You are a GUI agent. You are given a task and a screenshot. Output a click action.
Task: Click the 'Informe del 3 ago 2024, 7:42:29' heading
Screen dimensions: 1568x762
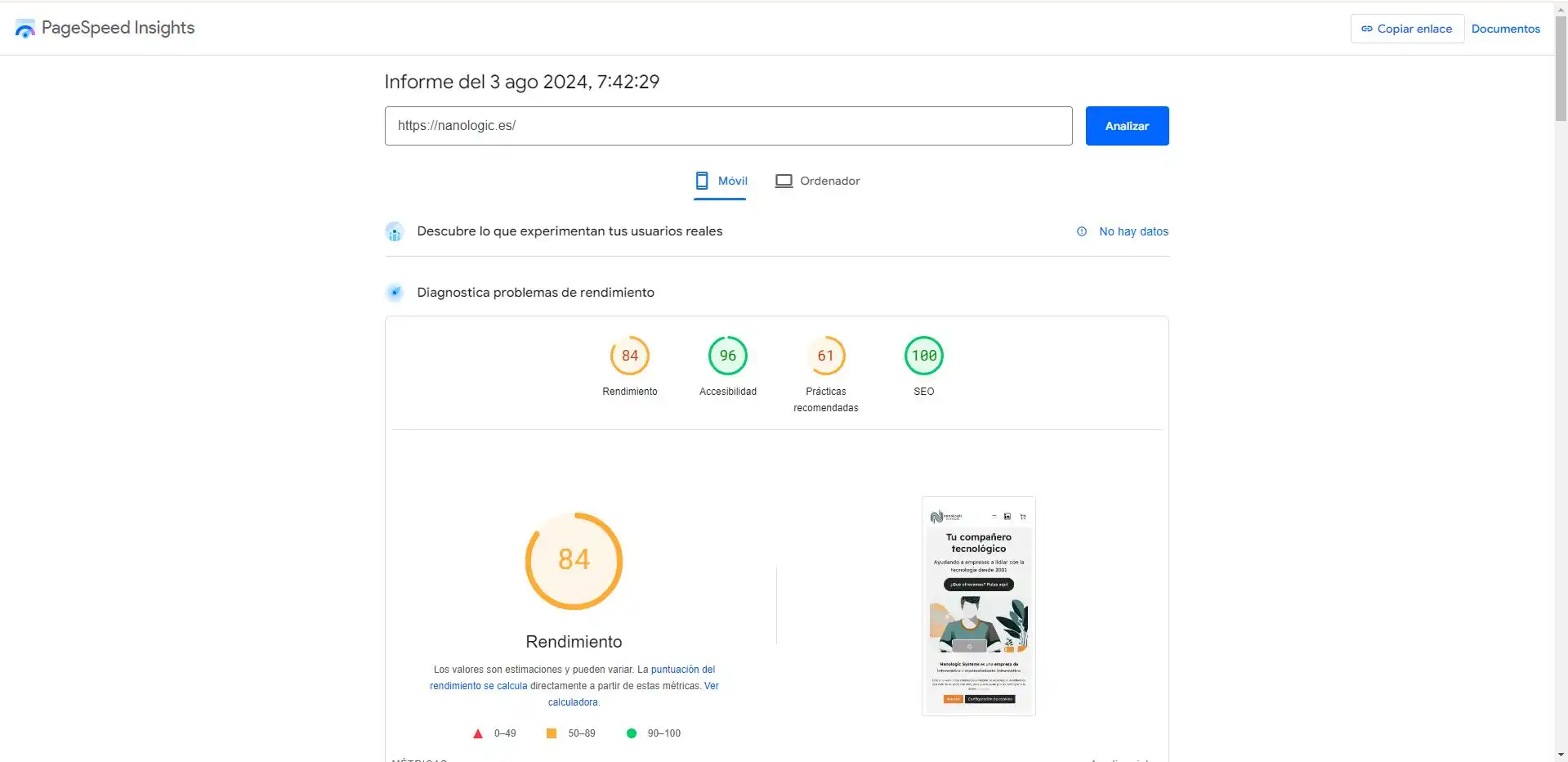click(522, 82)
